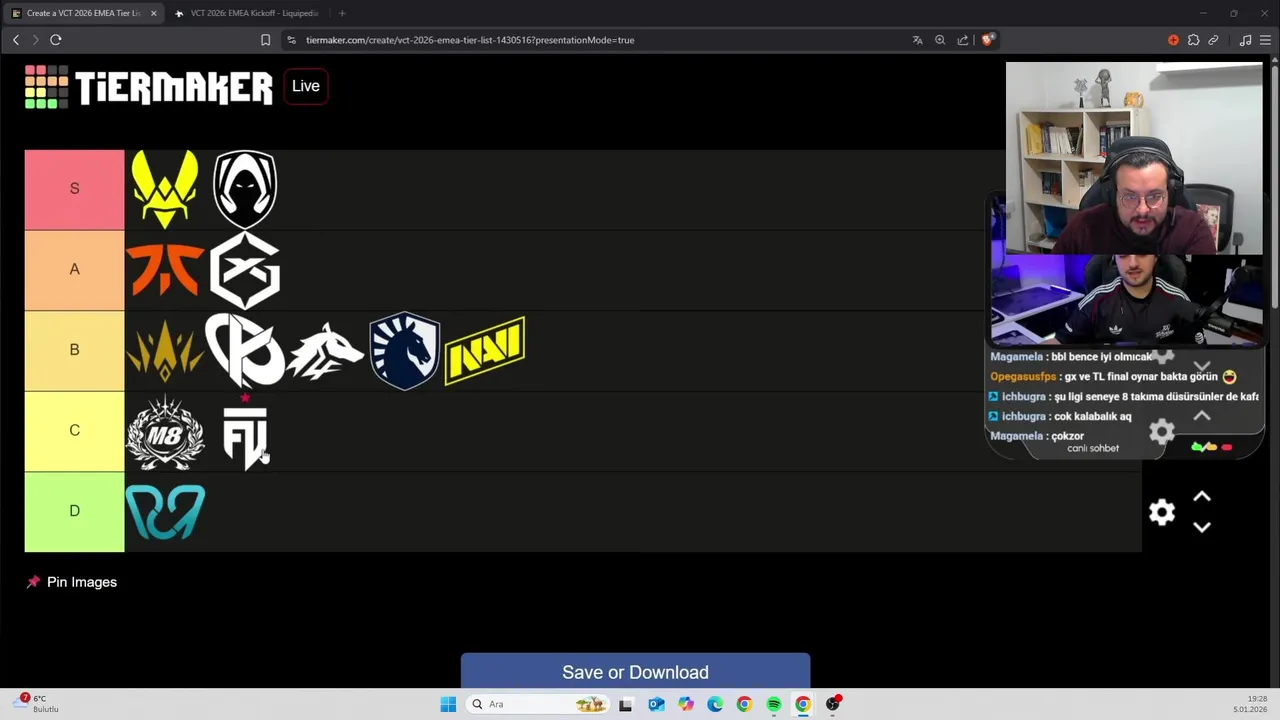
Task: Click the S tier label cell
Action: point(75,189)
